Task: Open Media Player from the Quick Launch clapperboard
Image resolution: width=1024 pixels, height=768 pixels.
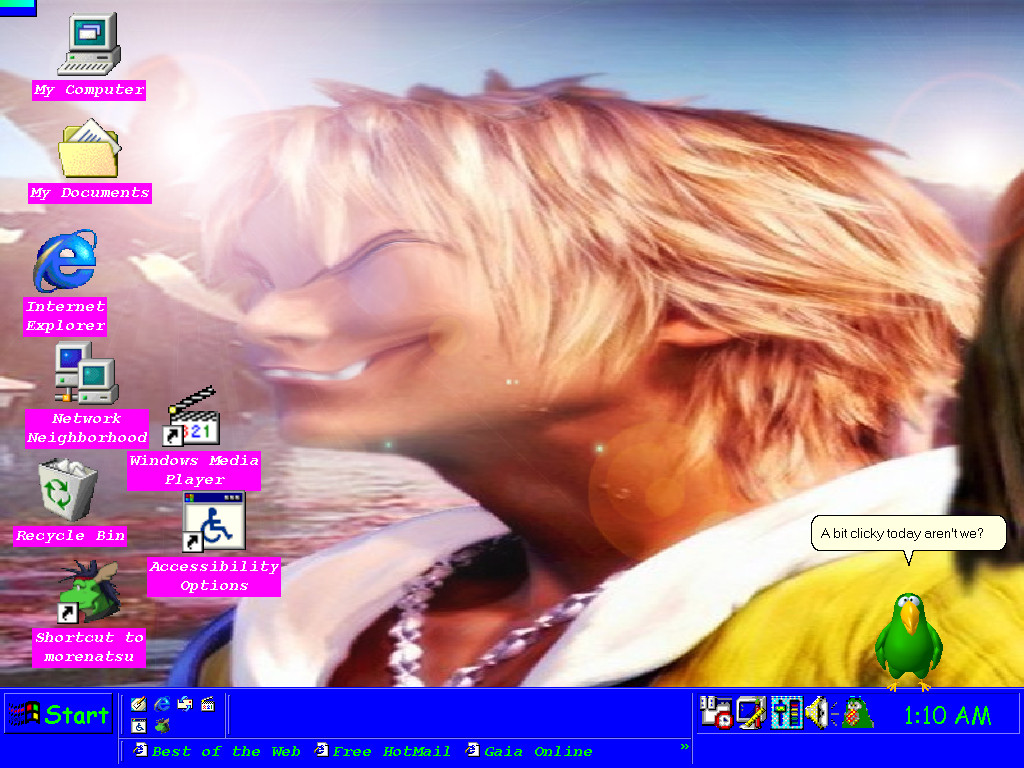Action: point(208,704)
